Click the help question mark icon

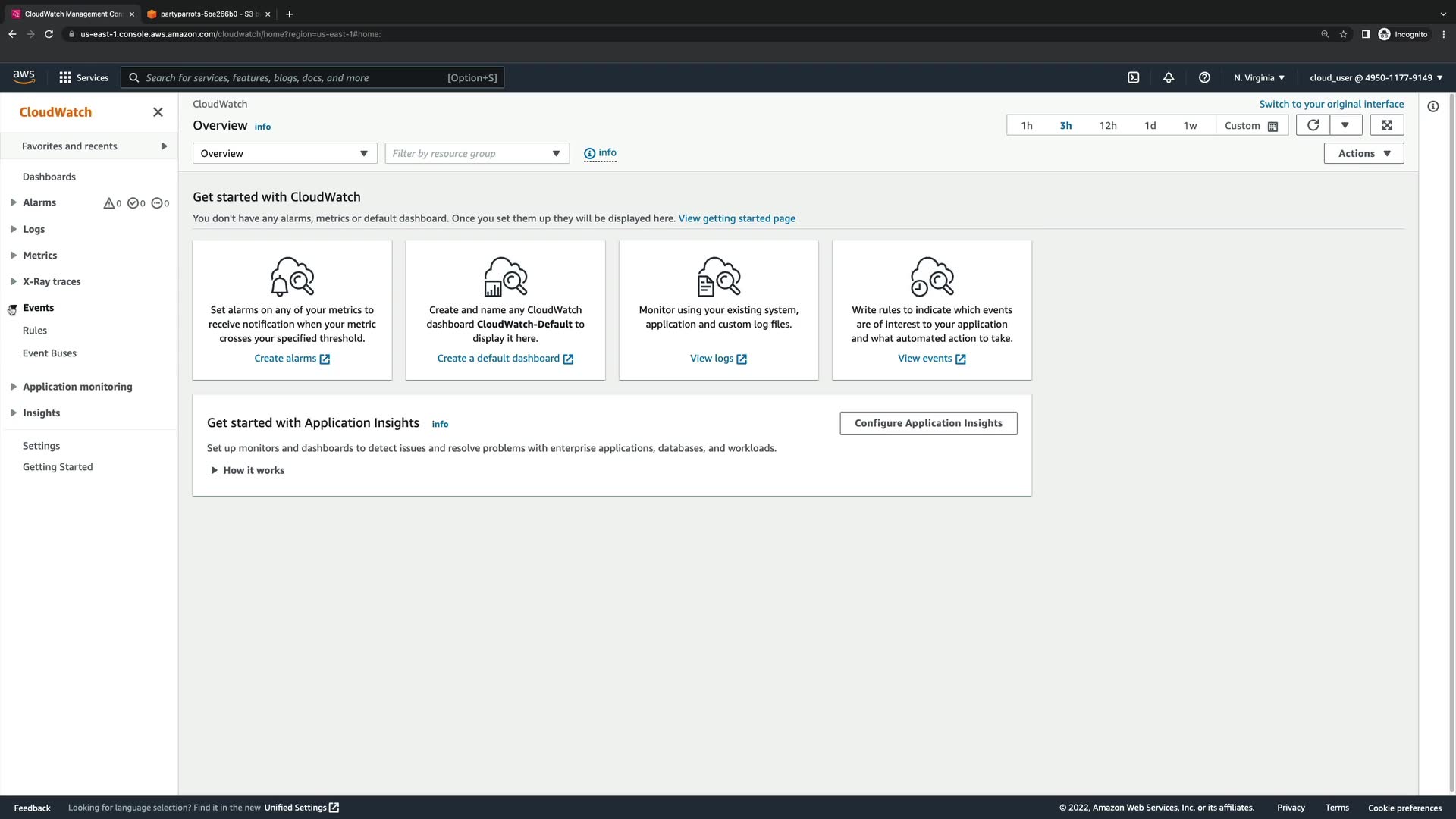point(1204,77)
